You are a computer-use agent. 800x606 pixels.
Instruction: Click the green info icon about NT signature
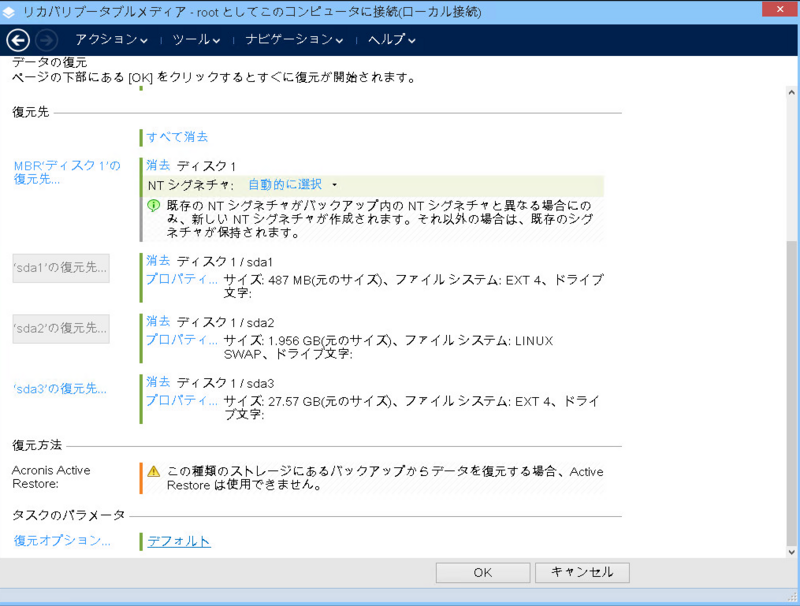[154, 205]
